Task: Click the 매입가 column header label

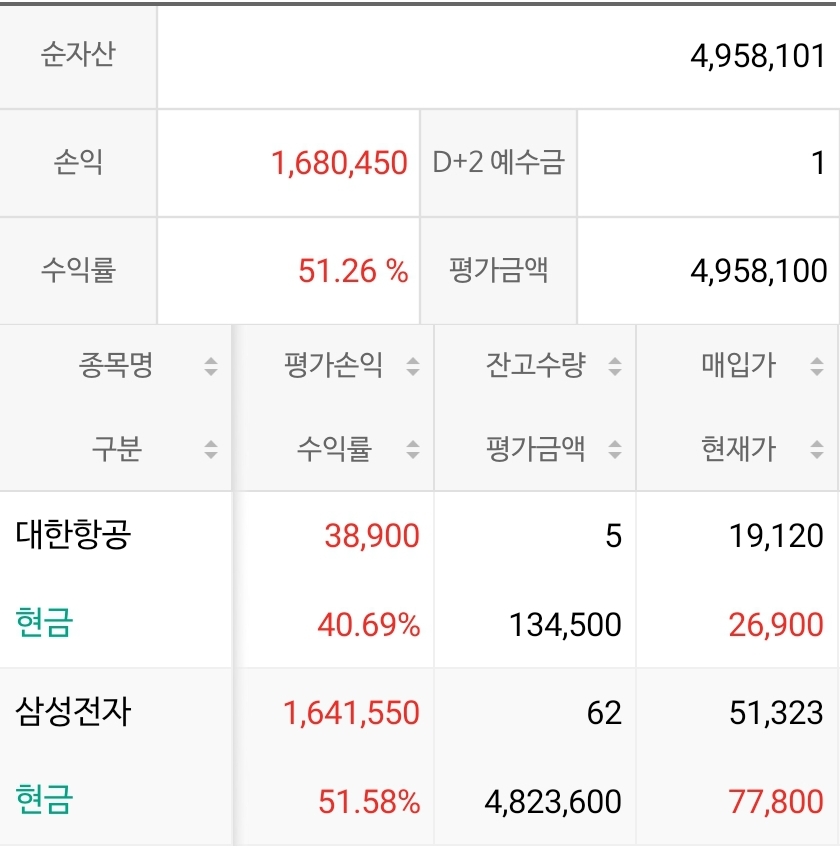Action: click(x=738, y=366)
